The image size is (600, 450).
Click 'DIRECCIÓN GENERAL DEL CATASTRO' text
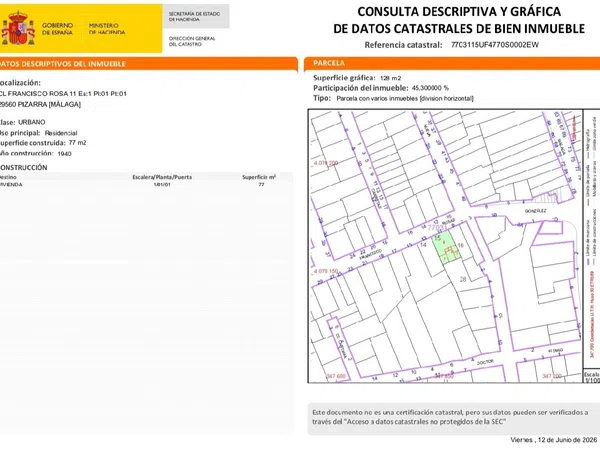[x=192, y=41]
